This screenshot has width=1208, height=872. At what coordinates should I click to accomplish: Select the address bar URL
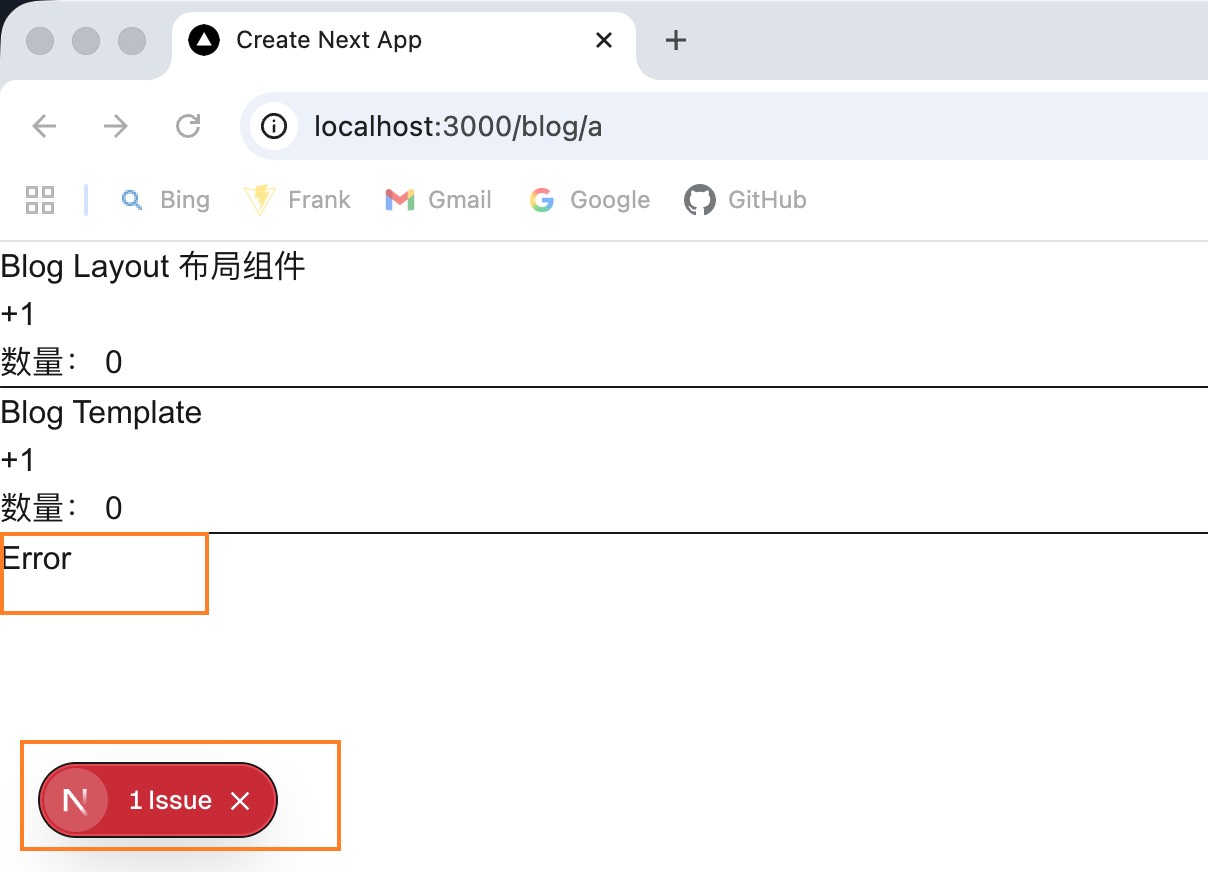457,126
